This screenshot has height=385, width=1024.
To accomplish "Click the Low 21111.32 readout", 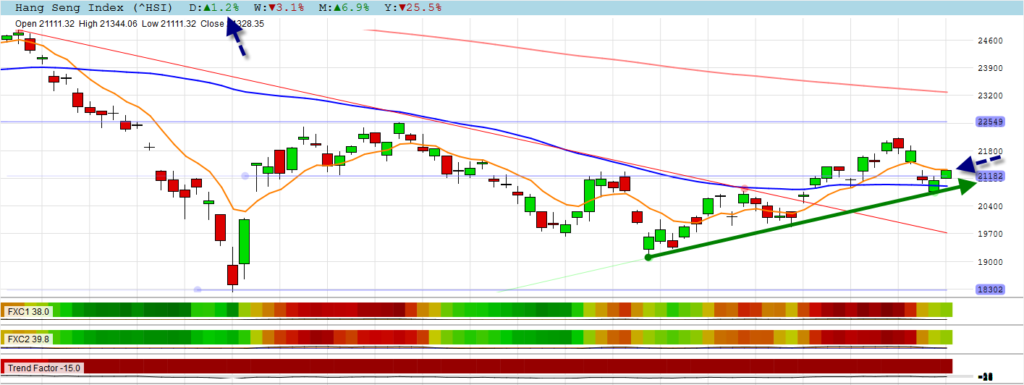I will 170,23.
